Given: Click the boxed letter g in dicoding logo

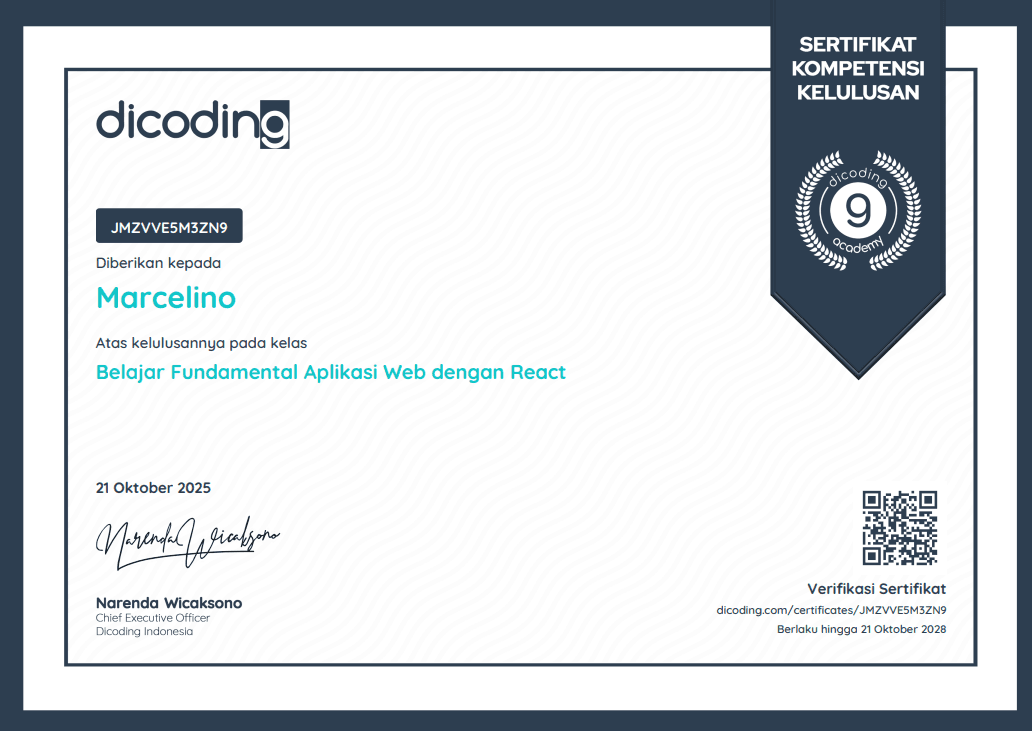Looking at the screenshot, I should (x=274, y=125).
